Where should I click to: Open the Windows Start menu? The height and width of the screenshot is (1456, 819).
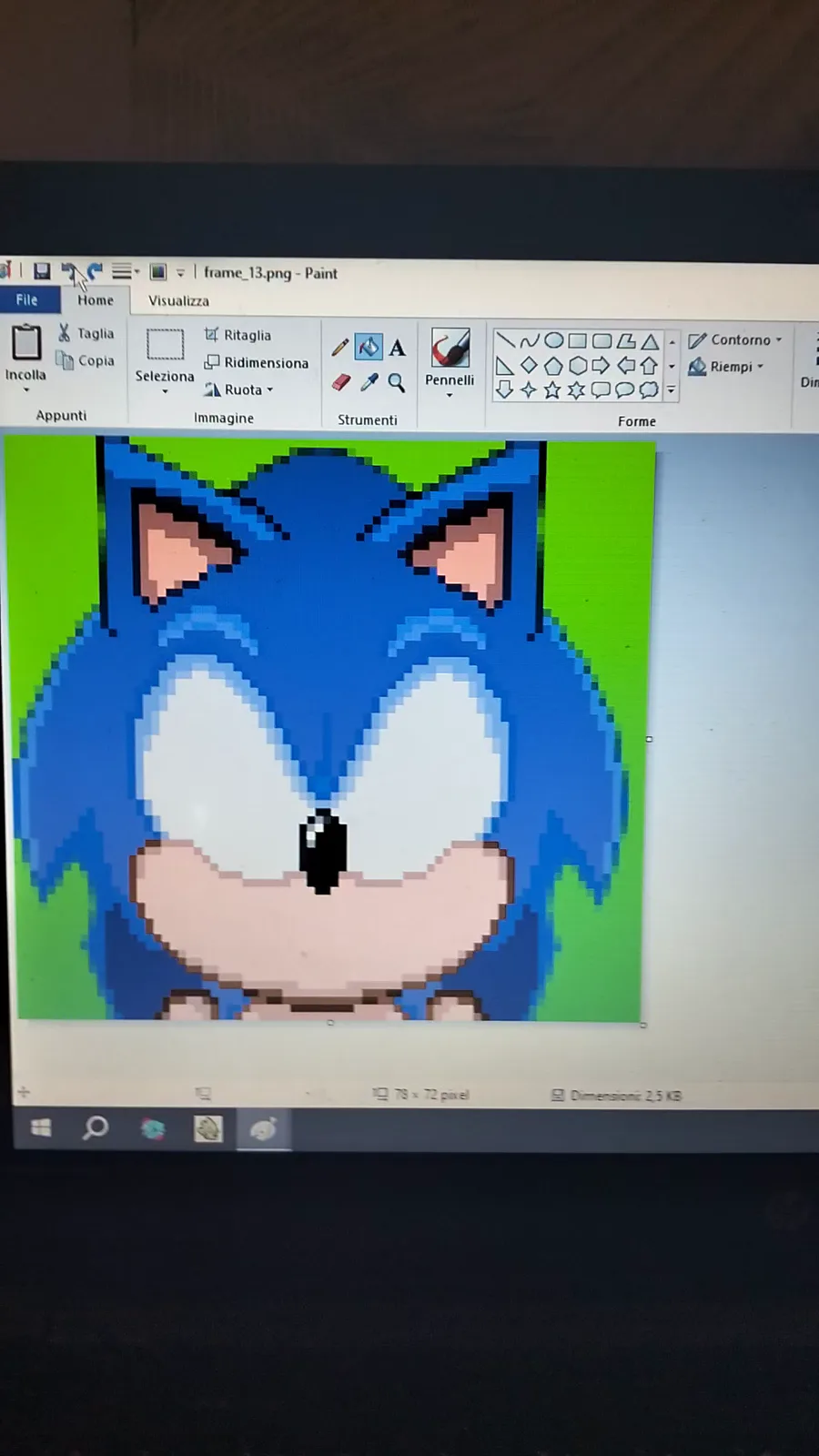tap(41, 1128)
